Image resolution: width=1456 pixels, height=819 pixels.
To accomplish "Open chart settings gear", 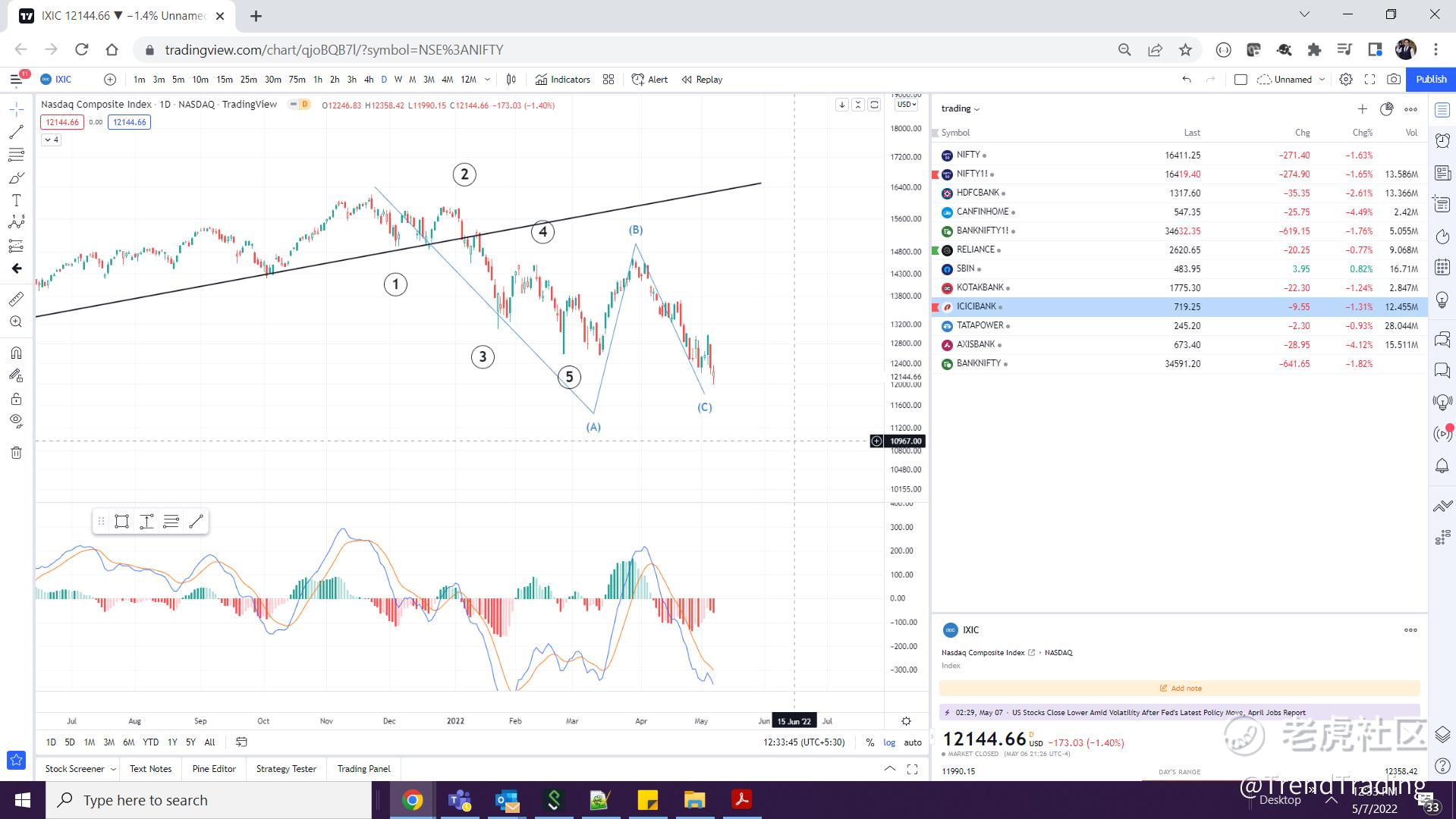I will pos(1346,80).
